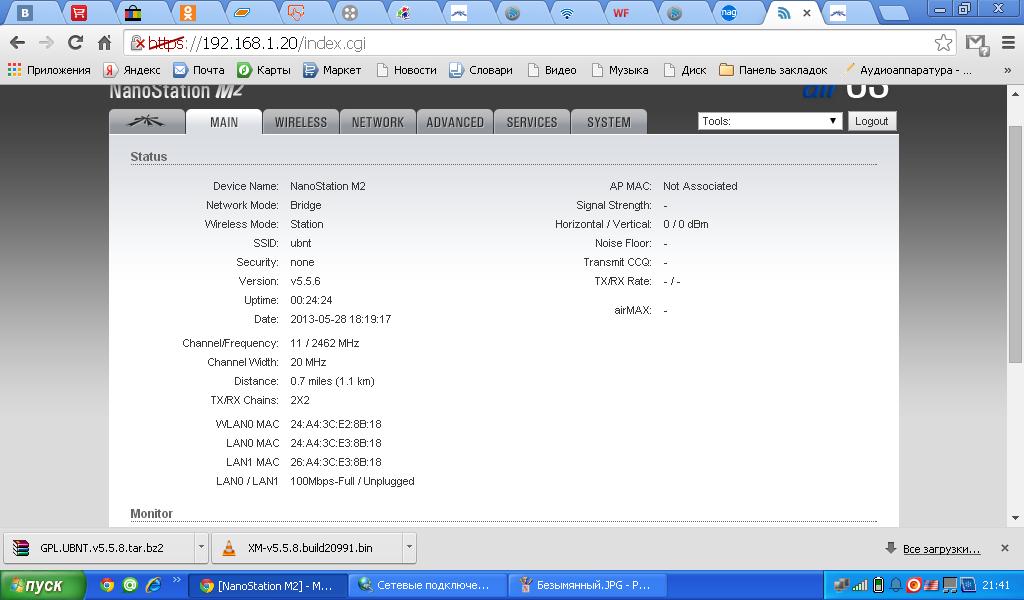Screen dimensions: 1024x600
Task: Open the Chrome hamburger menu
Action: (x=1008, y=43)
